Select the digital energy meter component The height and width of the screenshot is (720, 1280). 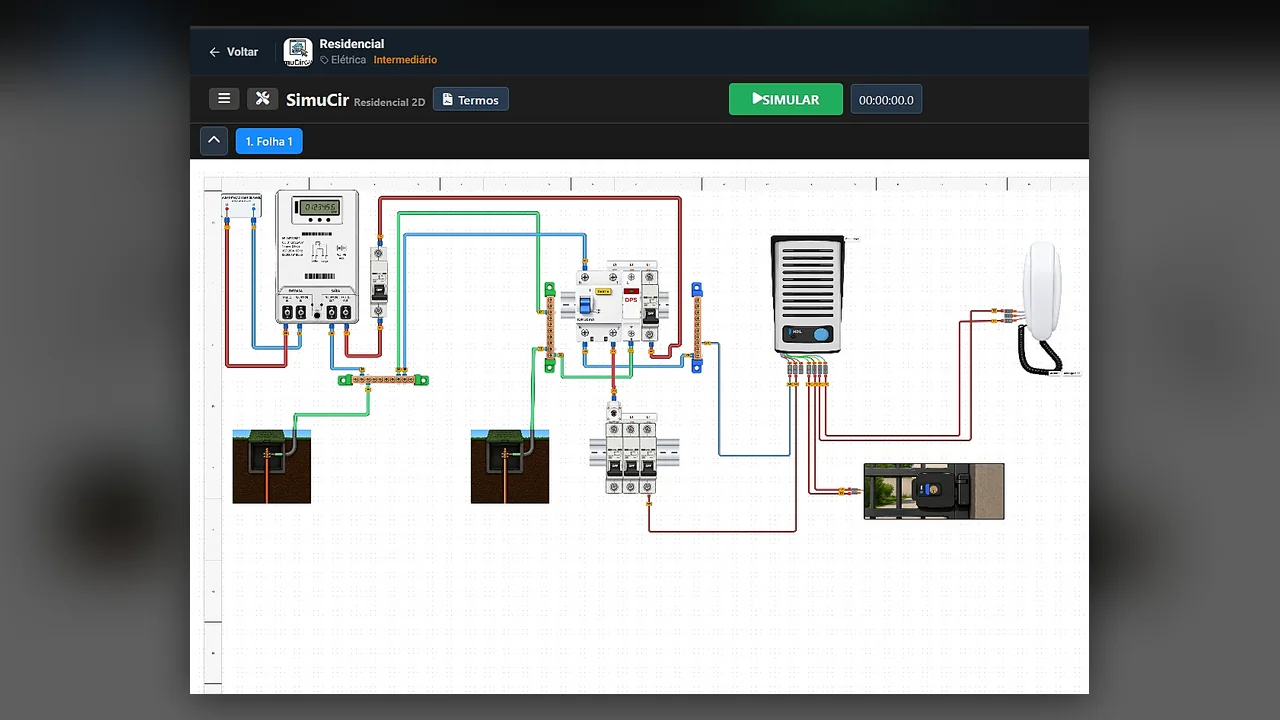pyautogui.click(x=317, y=258)
